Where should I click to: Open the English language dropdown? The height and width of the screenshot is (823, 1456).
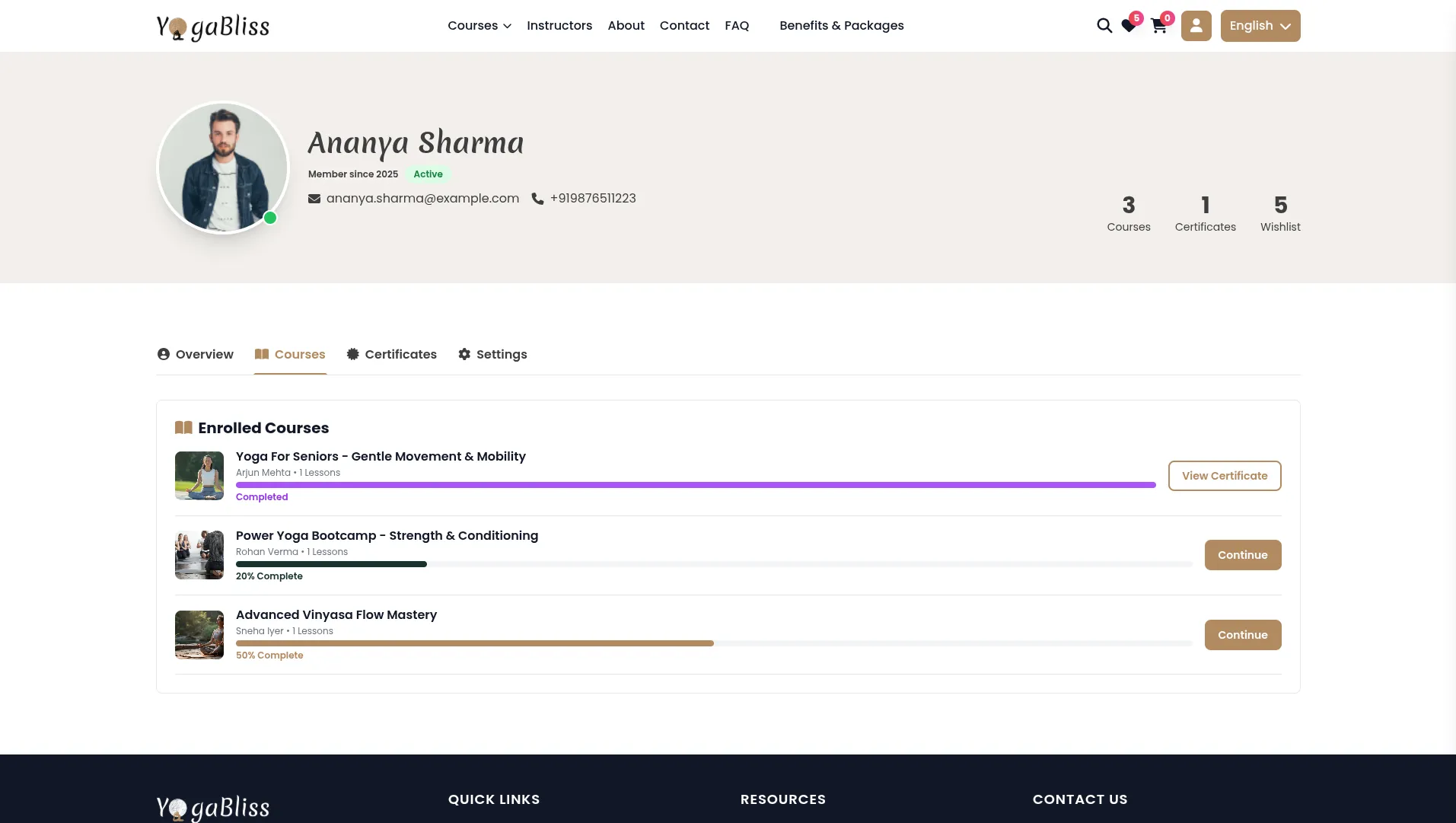1260,26
